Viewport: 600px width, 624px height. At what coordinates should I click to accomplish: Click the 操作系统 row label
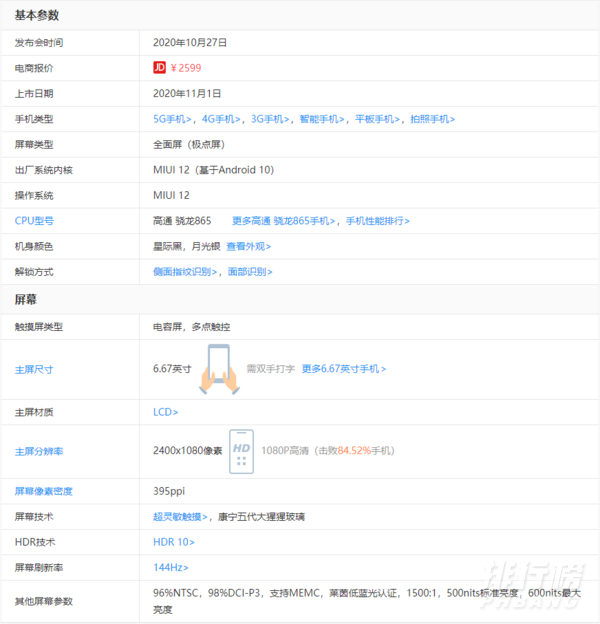[34, 195]
